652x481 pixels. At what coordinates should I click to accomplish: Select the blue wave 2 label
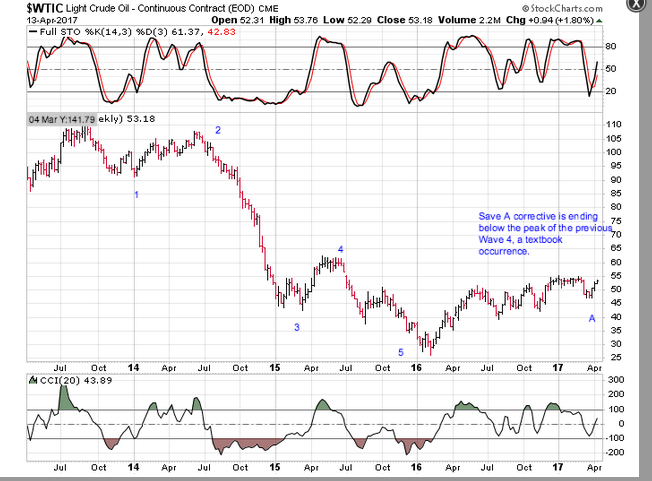tap(218, 130)
